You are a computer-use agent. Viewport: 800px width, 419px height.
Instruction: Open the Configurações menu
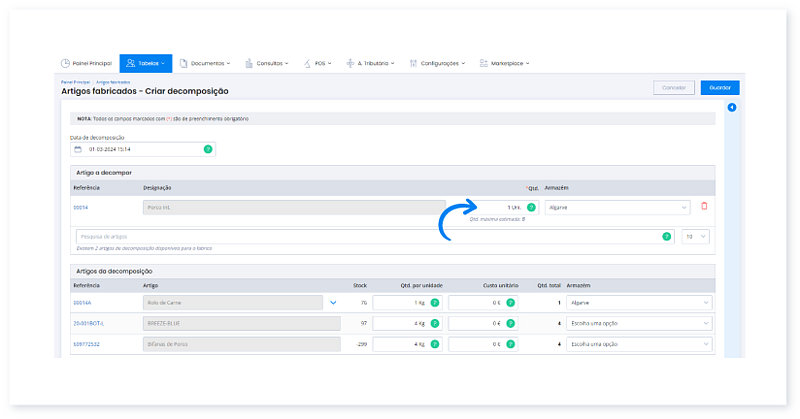pos(438,63)
